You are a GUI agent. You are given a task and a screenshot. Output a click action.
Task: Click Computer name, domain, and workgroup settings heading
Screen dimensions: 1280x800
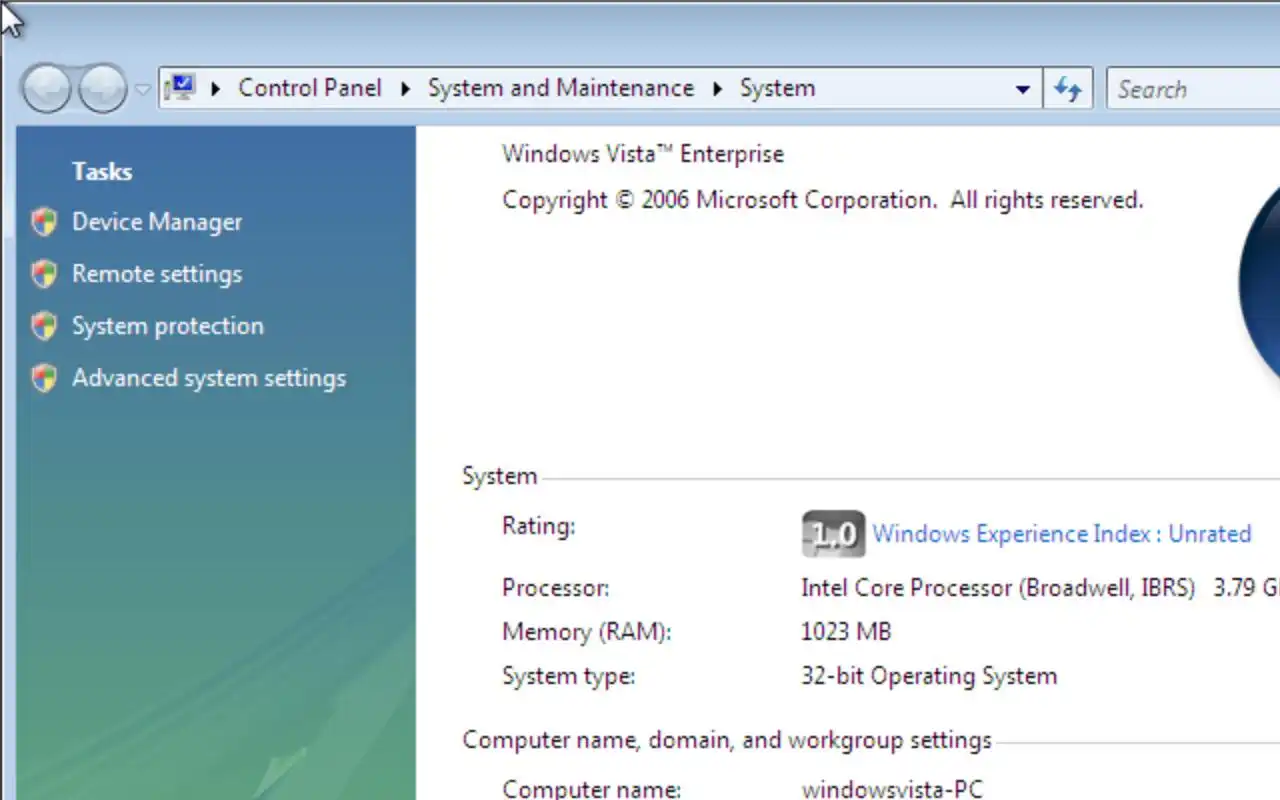click(x=727, y=741)
